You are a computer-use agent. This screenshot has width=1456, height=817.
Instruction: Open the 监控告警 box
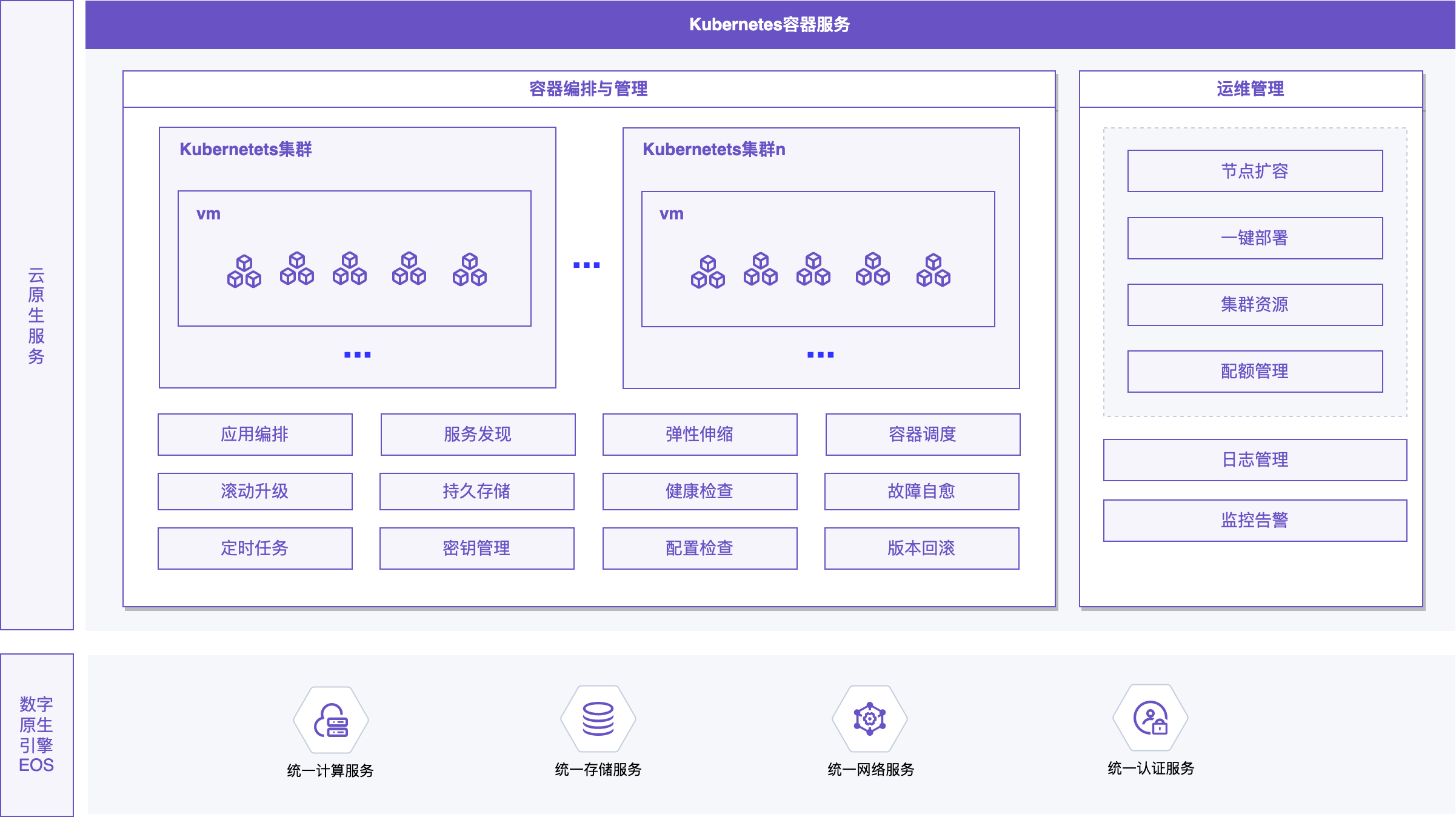click(1255, 521)
